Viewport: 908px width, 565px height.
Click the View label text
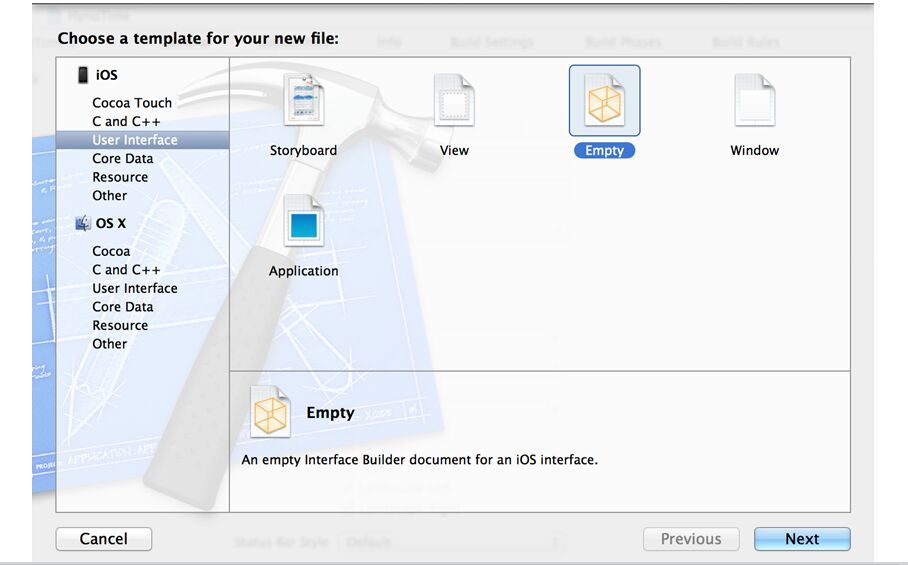[454, 150]
